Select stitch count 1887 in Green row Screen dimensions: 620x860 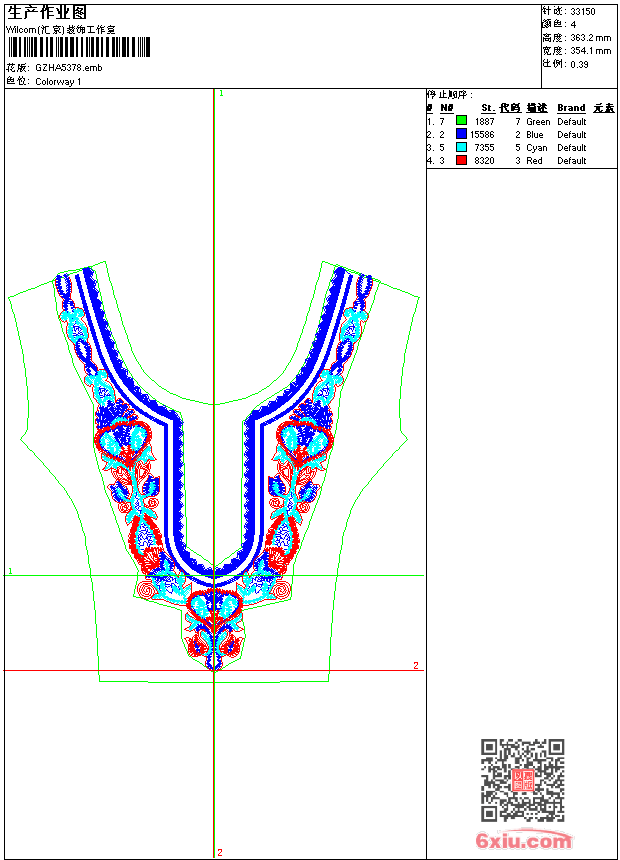click(x=484, y=122)
